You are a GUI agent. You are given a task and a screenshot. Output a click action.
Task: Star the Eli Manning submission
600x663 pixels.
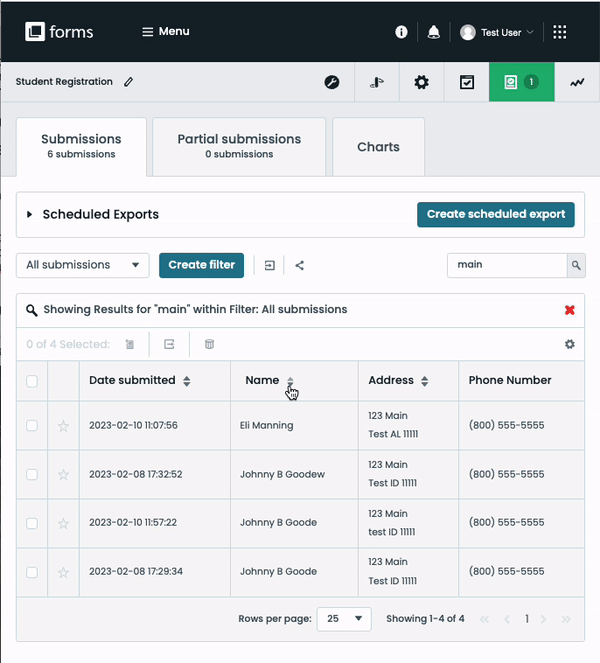point(64,426)
